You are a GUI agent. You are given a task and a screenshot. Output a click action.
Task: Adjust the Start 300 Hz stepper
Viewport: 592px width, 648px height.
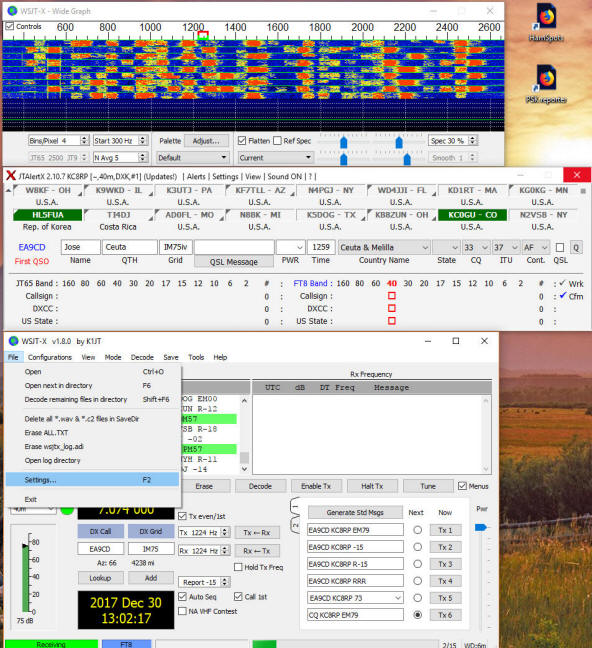[143, 141]
